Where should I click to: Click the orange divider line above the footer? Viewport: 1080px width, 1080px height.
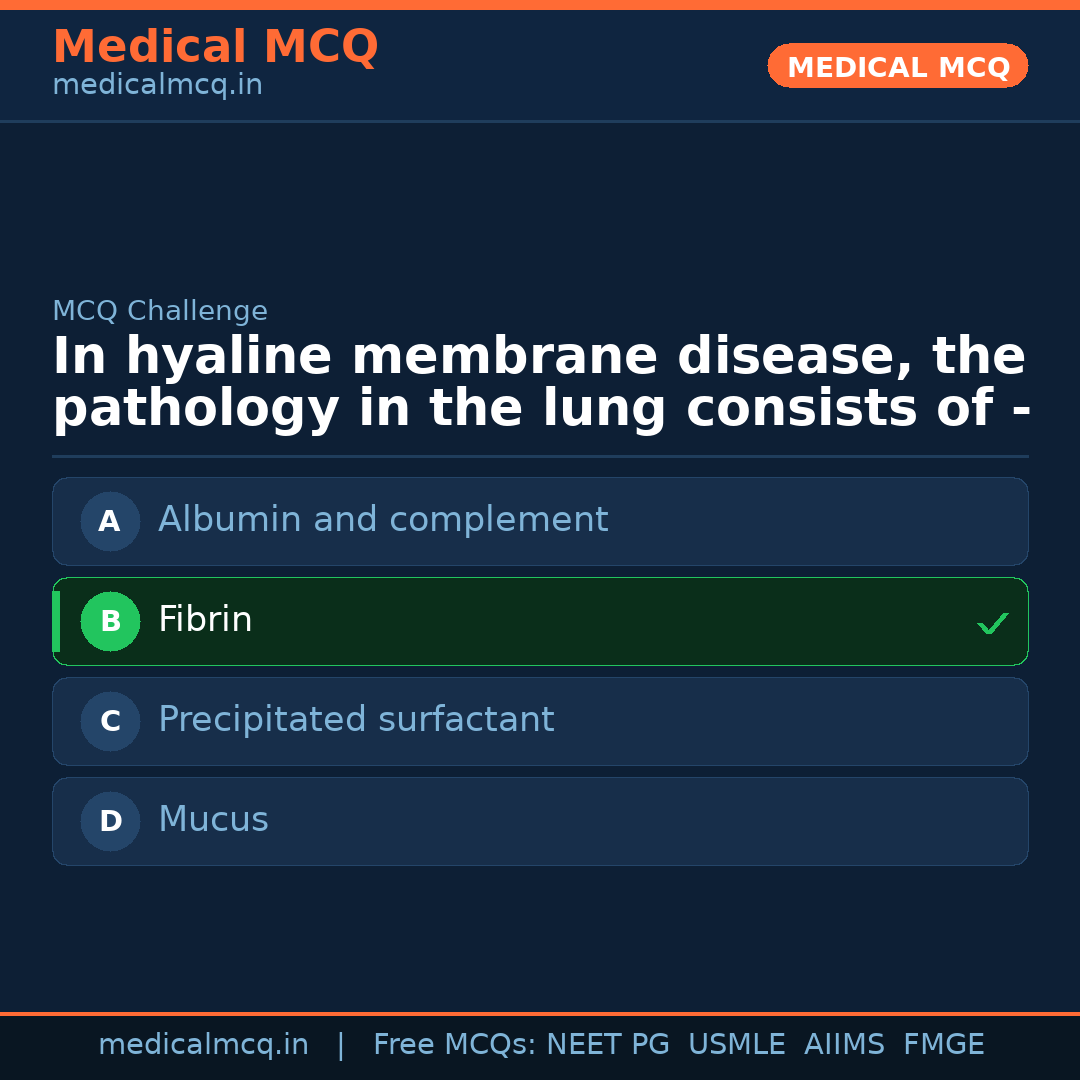tap(540, 1012)
